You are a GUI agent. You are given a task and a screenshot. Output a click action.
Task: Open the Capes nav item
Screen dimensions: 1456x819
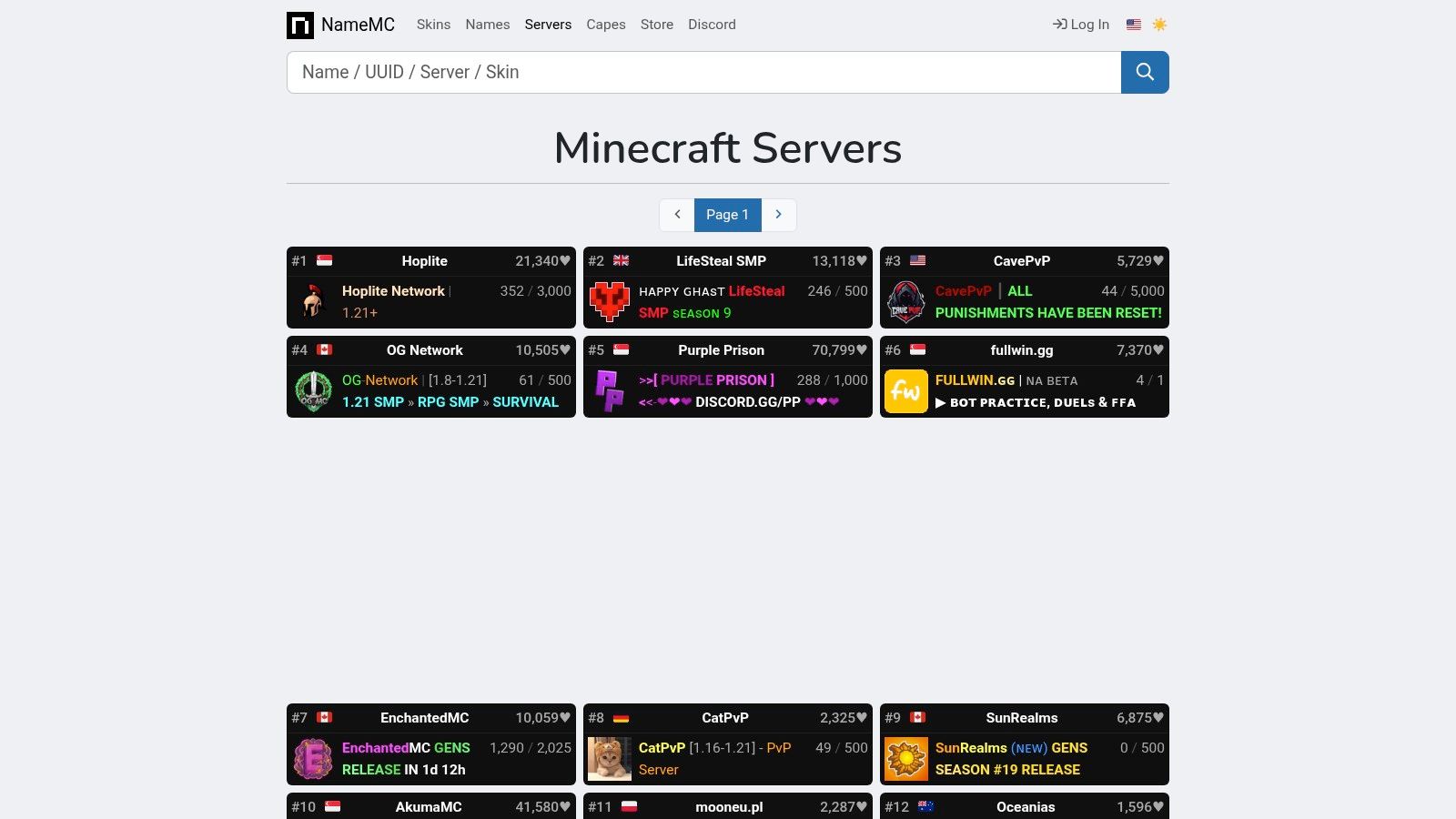[x=606, y=25]
